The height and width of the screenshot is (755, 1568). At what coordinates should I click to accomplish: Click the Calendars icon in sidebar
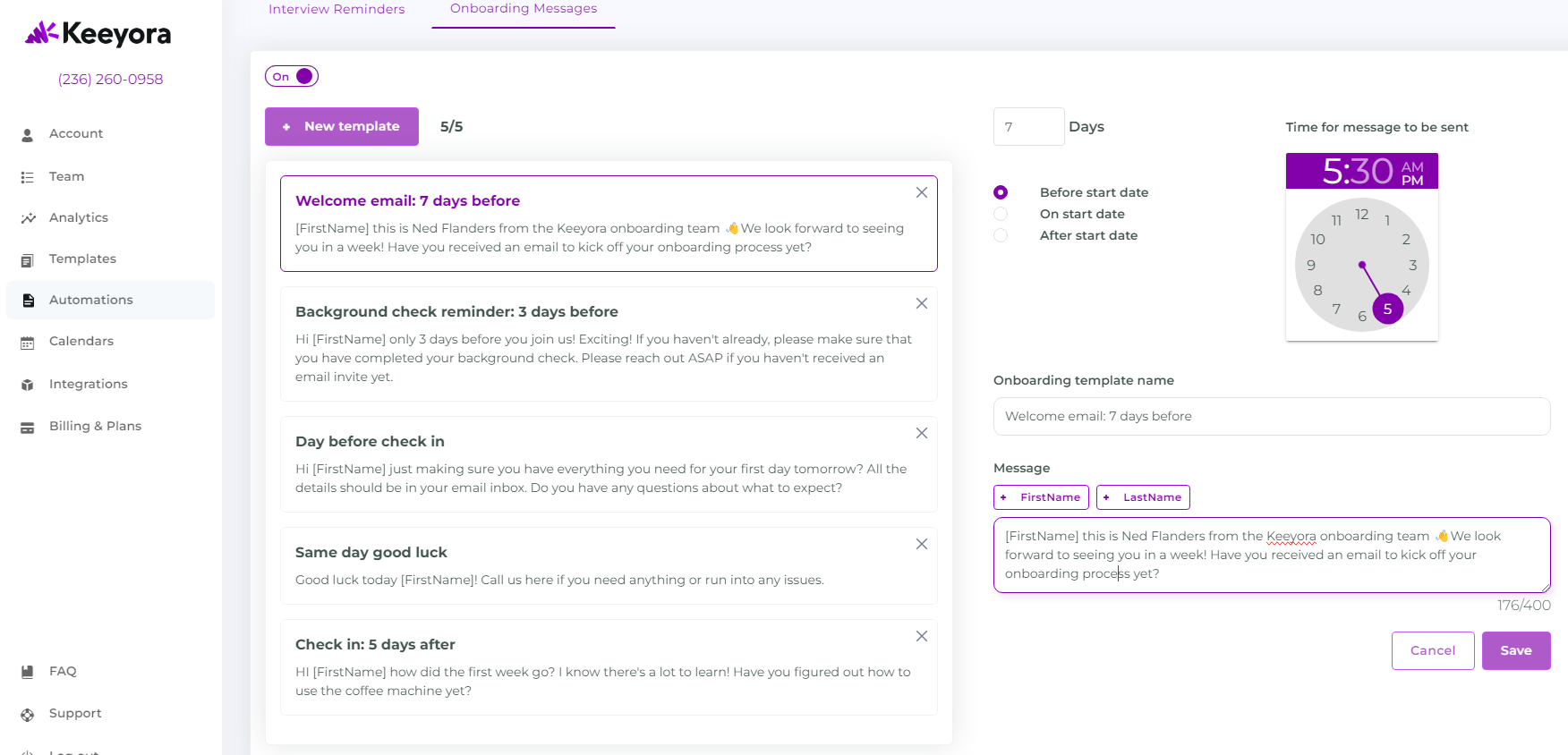pyautogui.click(x=28, y=342)
